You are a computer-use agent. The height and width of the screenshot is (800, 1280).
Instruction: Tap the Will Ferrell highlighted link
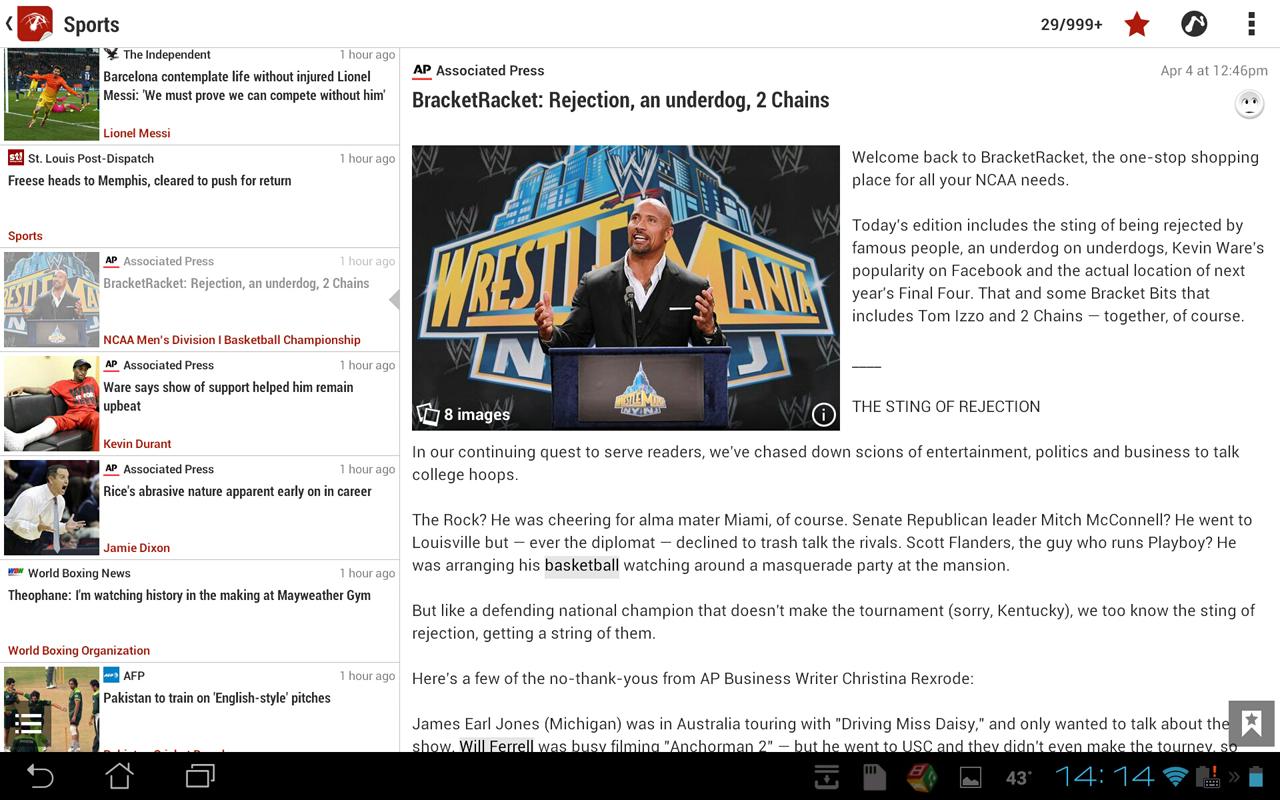[496, 745]
